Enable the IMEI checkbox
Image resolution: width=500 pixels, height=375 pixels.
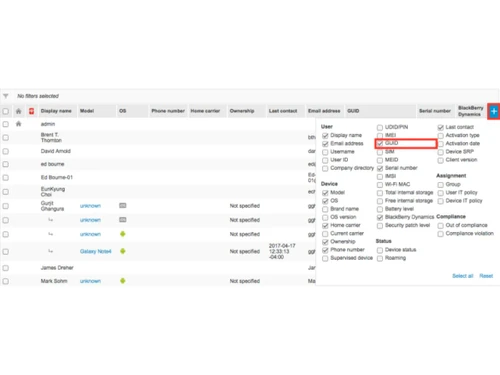(x=380, y=135)
